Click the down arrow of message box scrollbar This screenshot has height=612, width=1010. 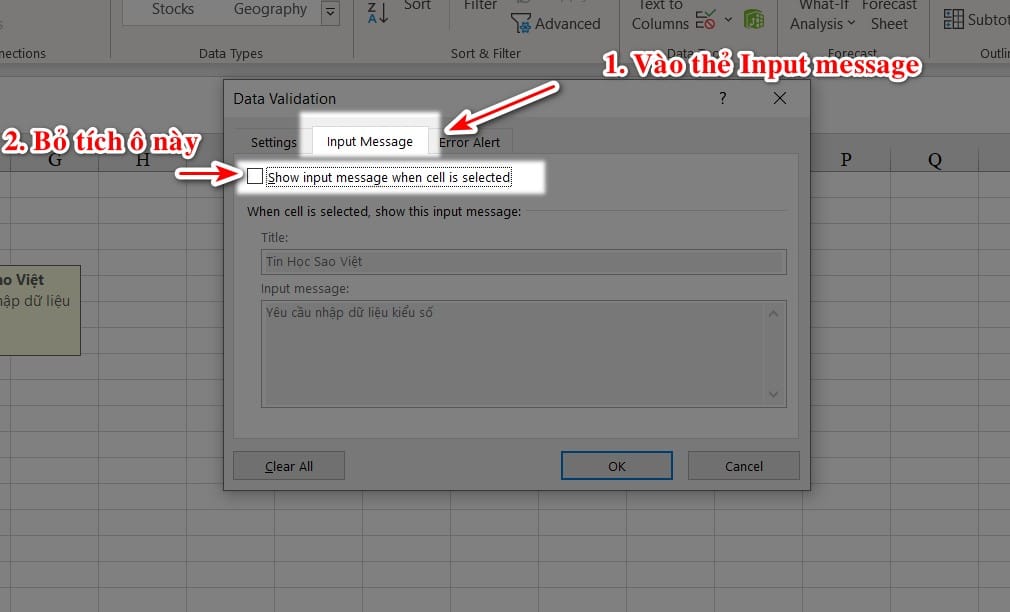click(774, 394)
